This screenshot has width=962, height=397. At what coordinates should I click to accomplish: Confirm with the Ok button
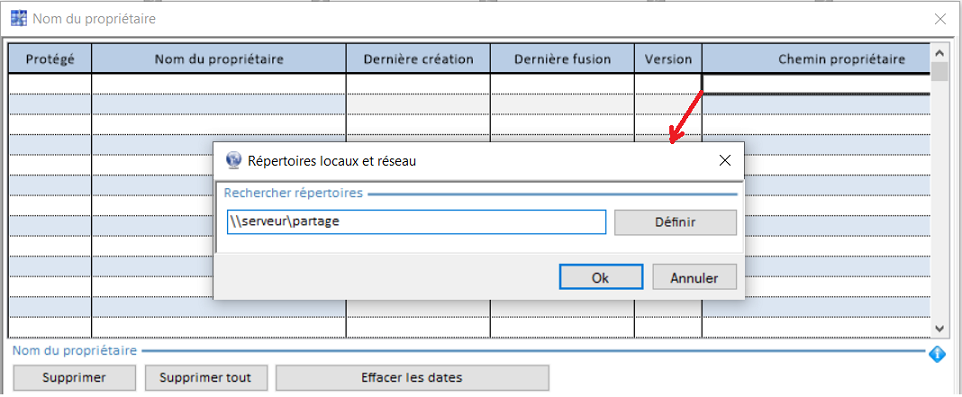[601, 277]
